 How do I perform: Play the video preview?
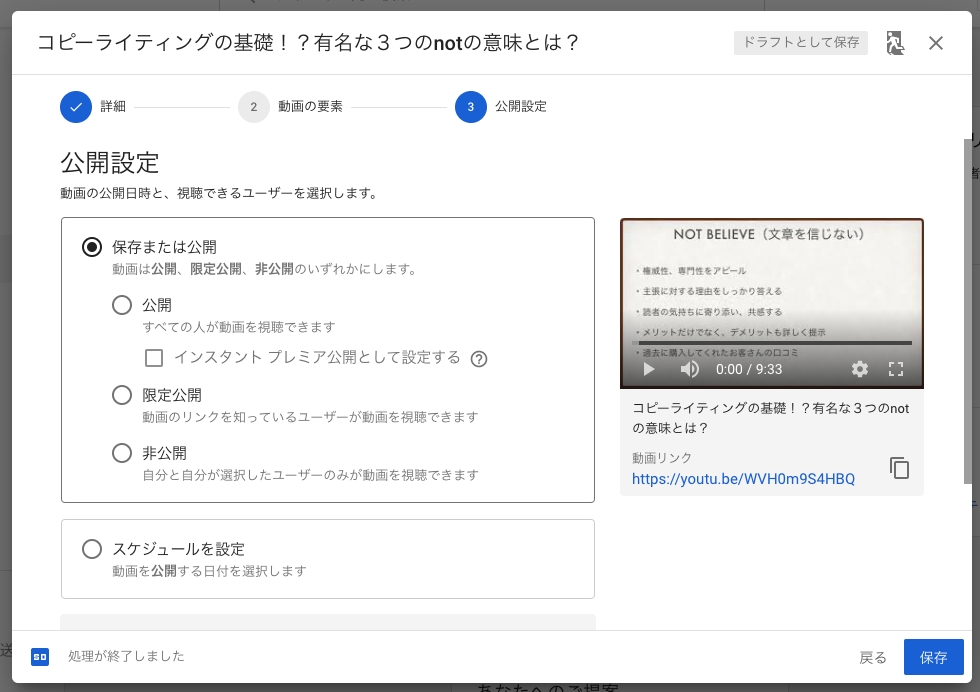(x=648, y=369)
